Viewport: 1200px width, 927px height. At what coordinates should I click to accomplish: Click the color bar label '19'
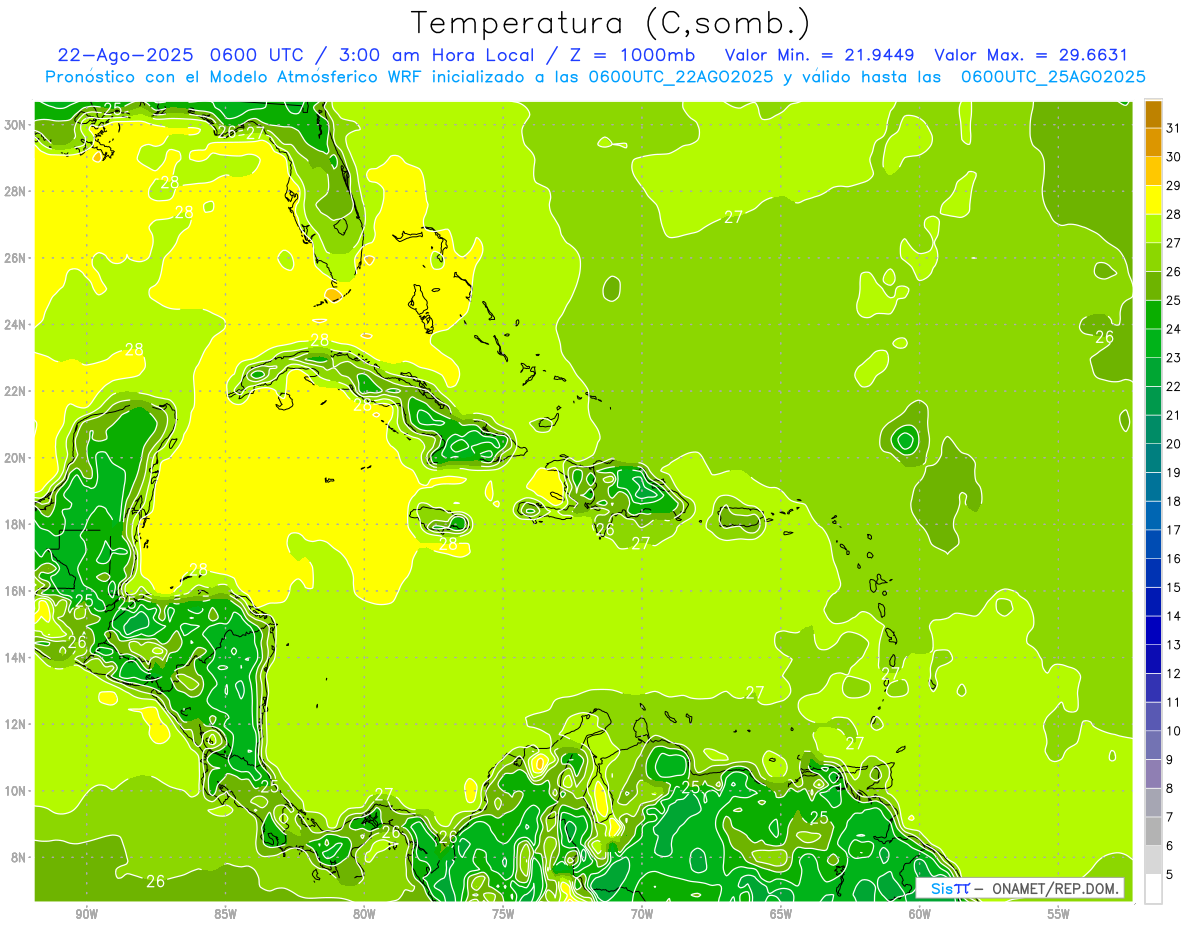coord(1174,473)
